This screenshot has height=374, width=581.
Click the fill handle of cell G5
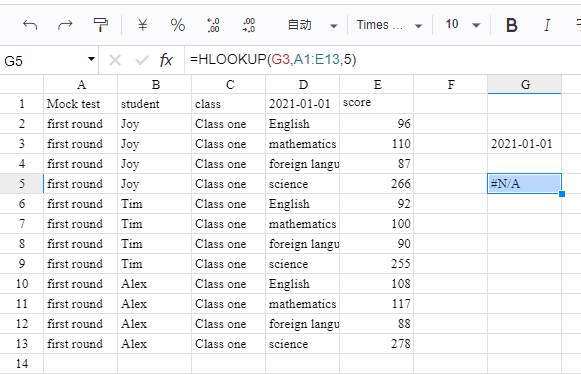(x=562, y=194)
